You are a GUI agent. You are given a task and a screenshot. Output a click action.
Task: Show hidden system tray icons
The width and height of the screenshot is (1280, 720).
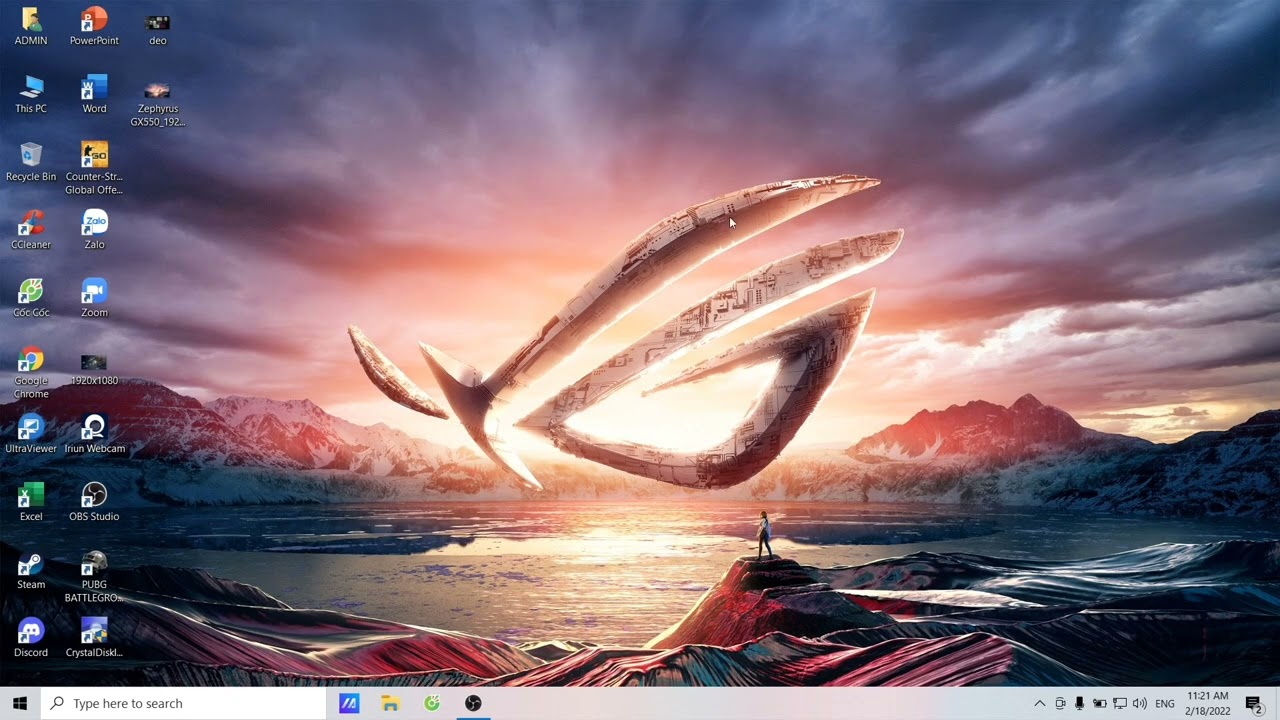(1039, 704)
